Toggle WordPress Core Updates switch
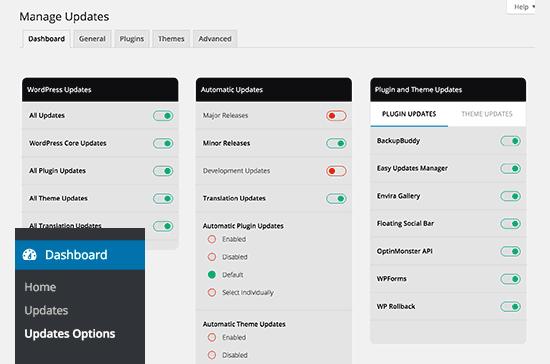550x364 pixels. click(163, 143)
